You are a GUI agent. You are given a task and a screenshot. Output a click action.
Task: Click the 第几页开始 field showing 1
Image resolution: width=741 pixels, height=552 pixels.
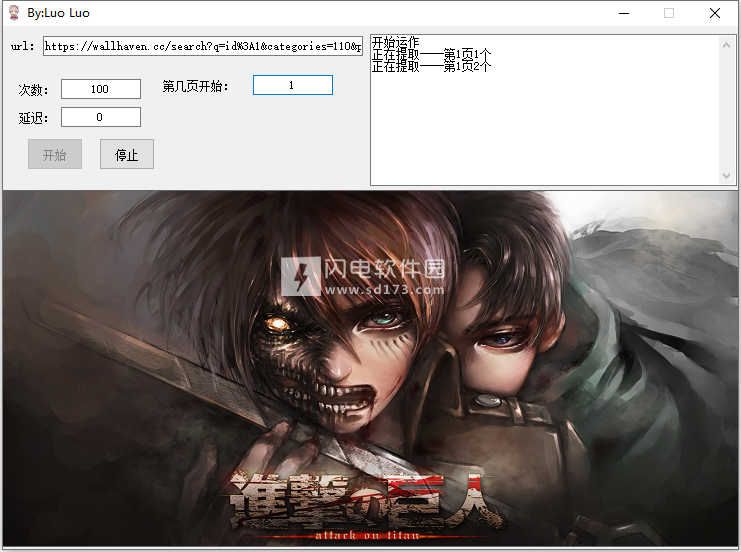[x=293, y=85]
